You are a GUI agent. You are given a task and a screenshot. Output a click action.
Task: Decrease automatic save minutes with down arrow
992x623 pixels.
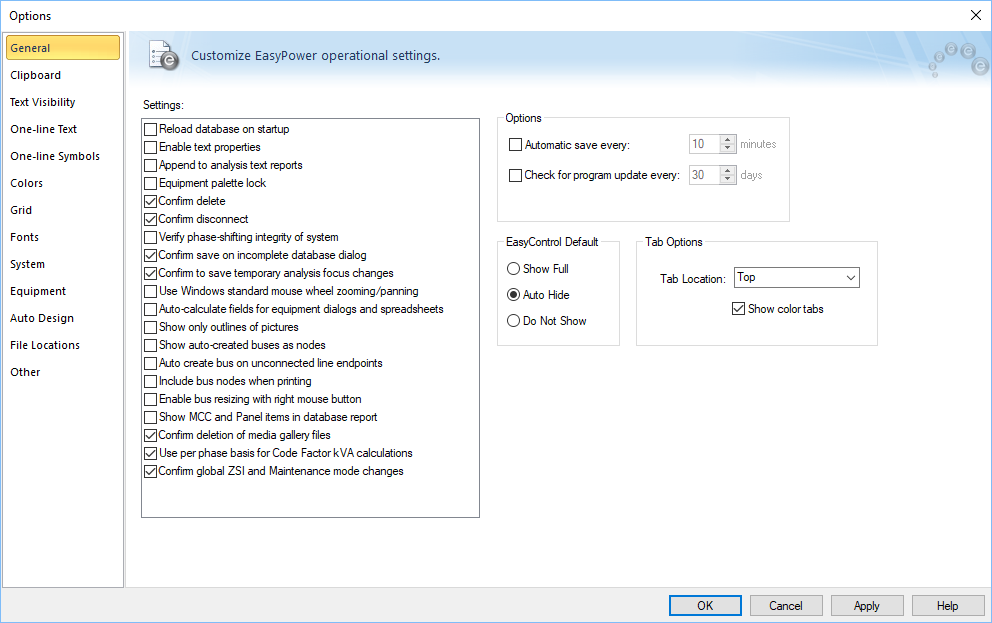[x=728, y=149]
